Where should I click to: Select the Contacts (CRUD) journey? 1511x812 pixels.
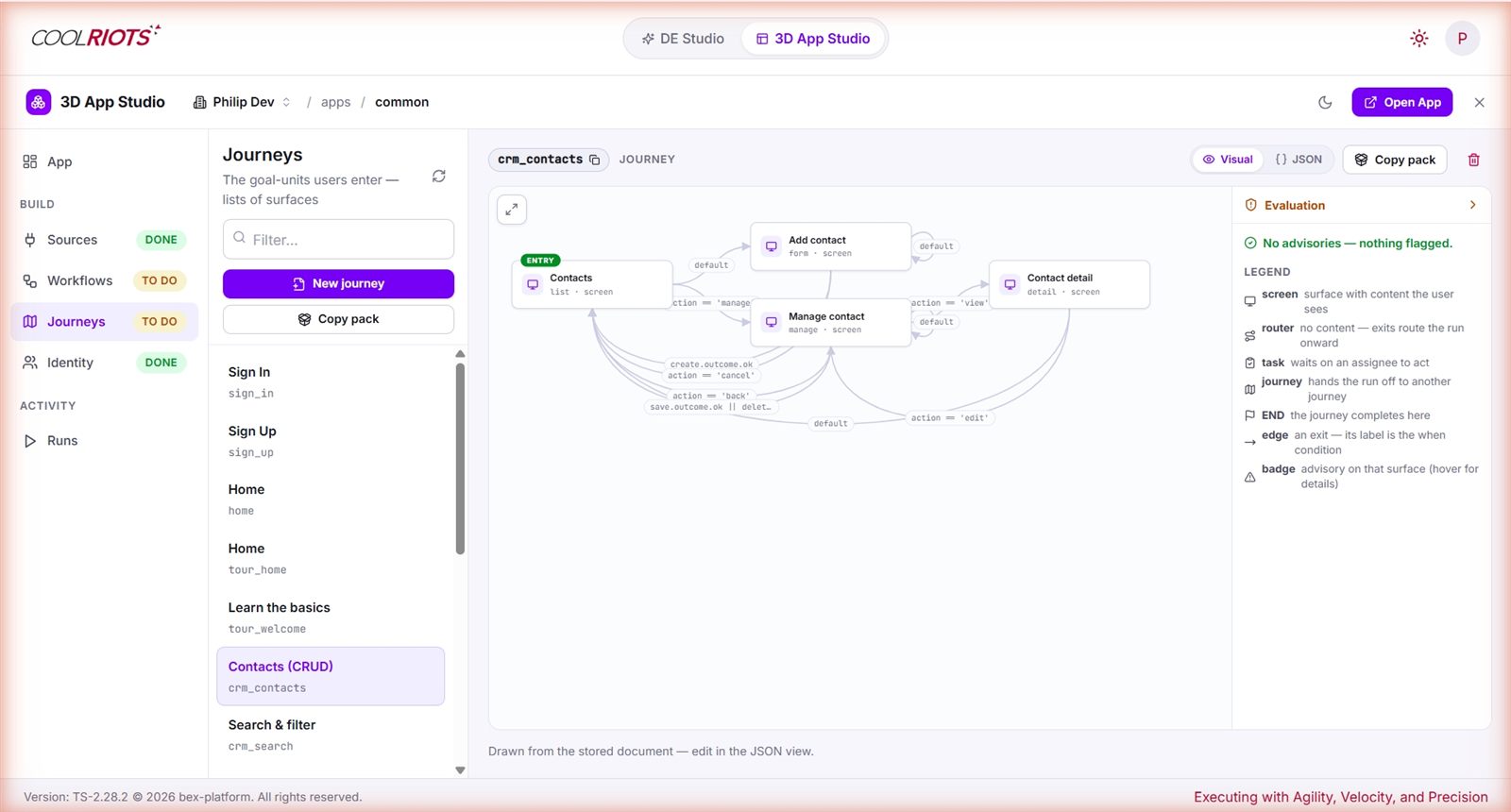coord(331,676)
